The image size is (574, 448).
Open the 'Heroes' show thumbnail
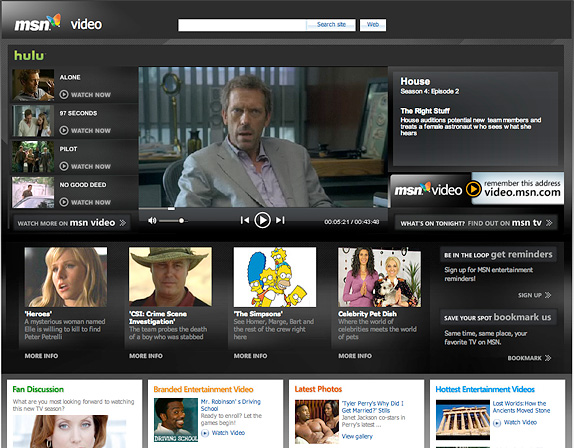[66, 277]
